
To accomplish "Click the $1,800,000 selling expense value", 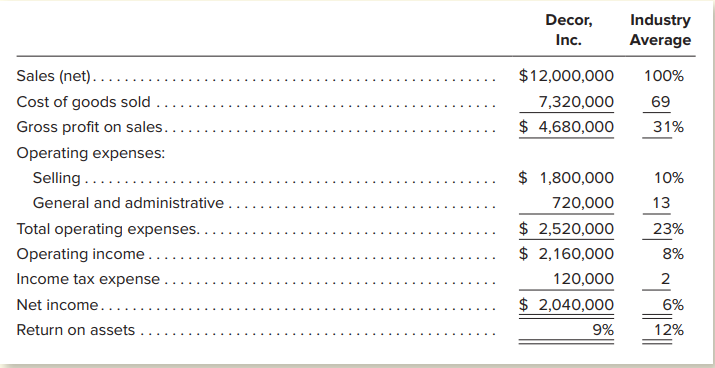I will 566,178.
